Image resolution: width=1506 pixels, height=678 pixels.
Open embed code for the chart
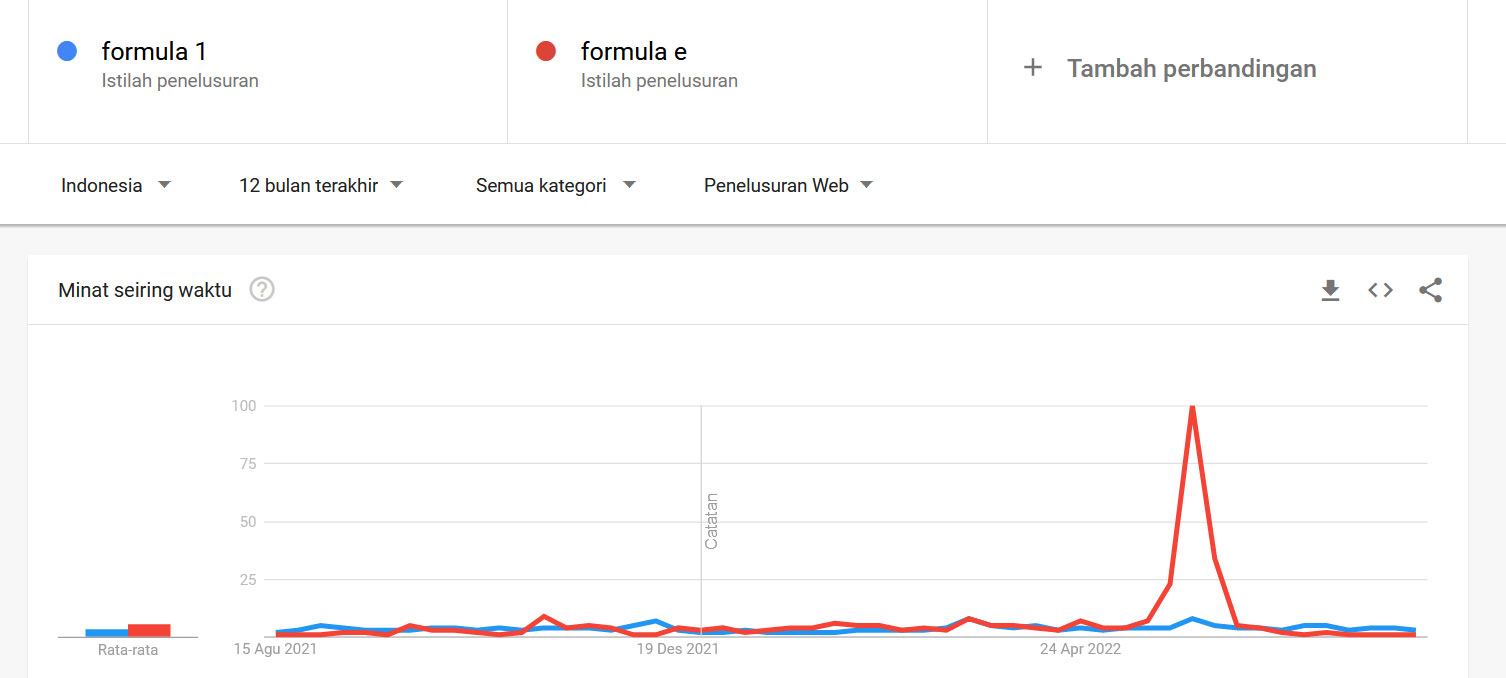coord(1380,290)
